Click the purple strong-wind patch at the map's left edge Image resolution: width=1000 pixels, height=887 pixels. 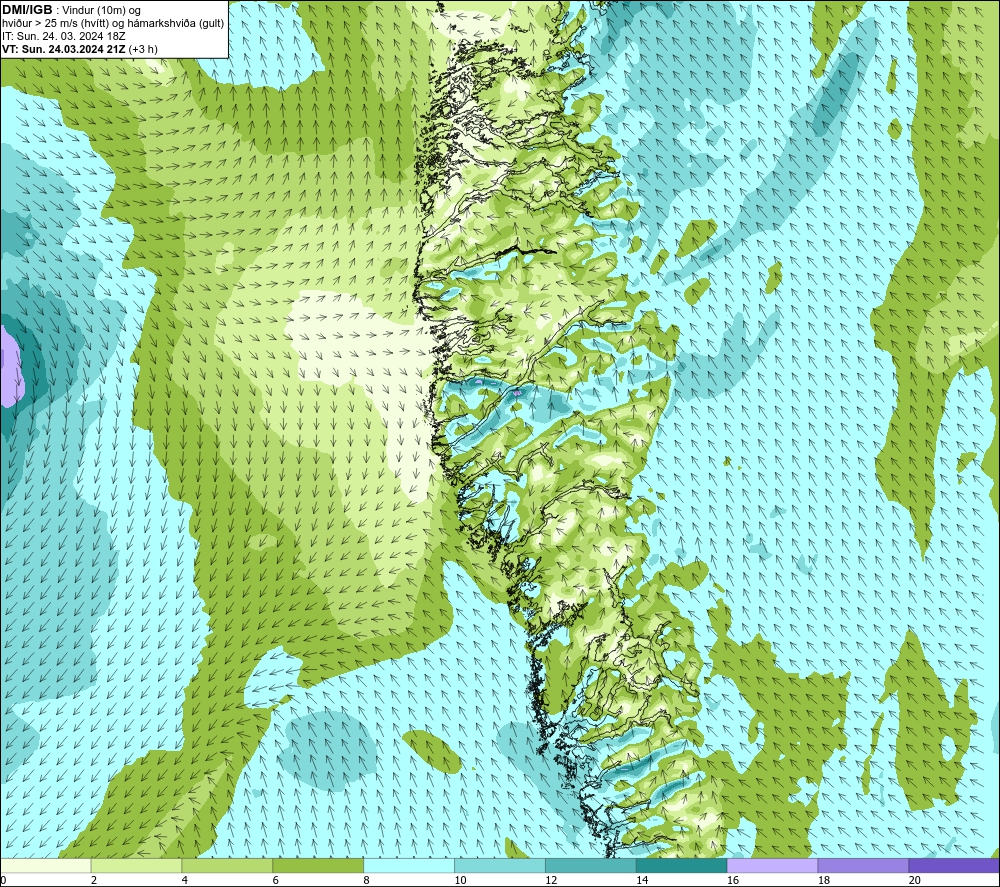coord(10,367)
